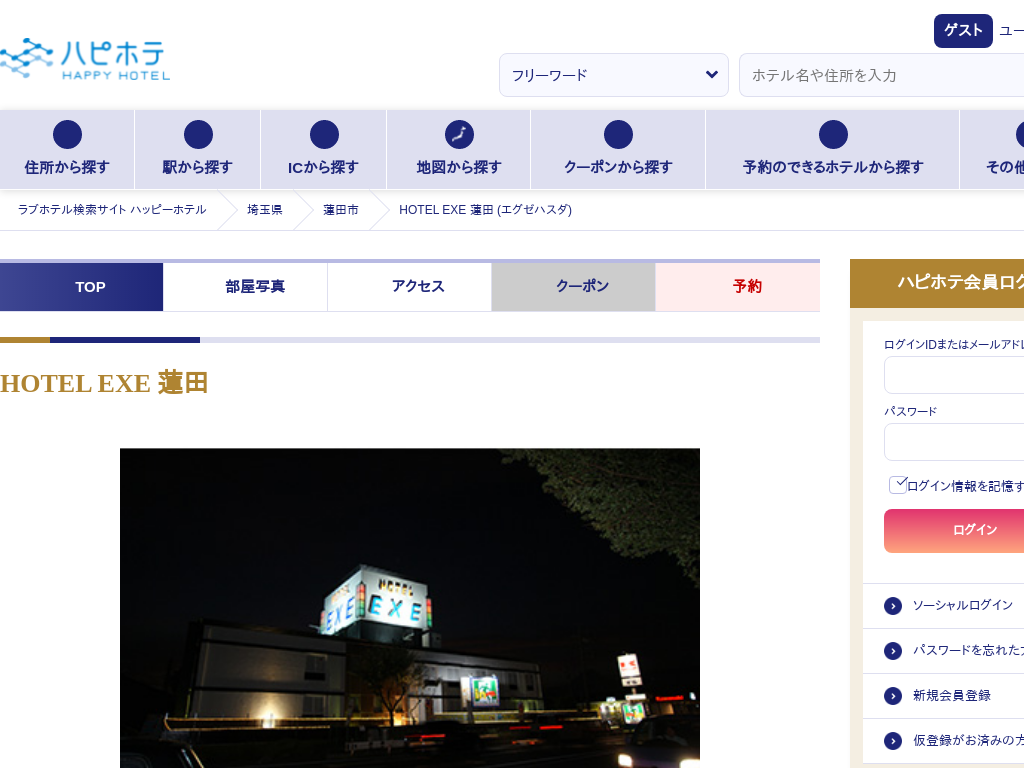
Task: Click the arrow icon beside ソーシャルログイン
Action: pos(893,606)
